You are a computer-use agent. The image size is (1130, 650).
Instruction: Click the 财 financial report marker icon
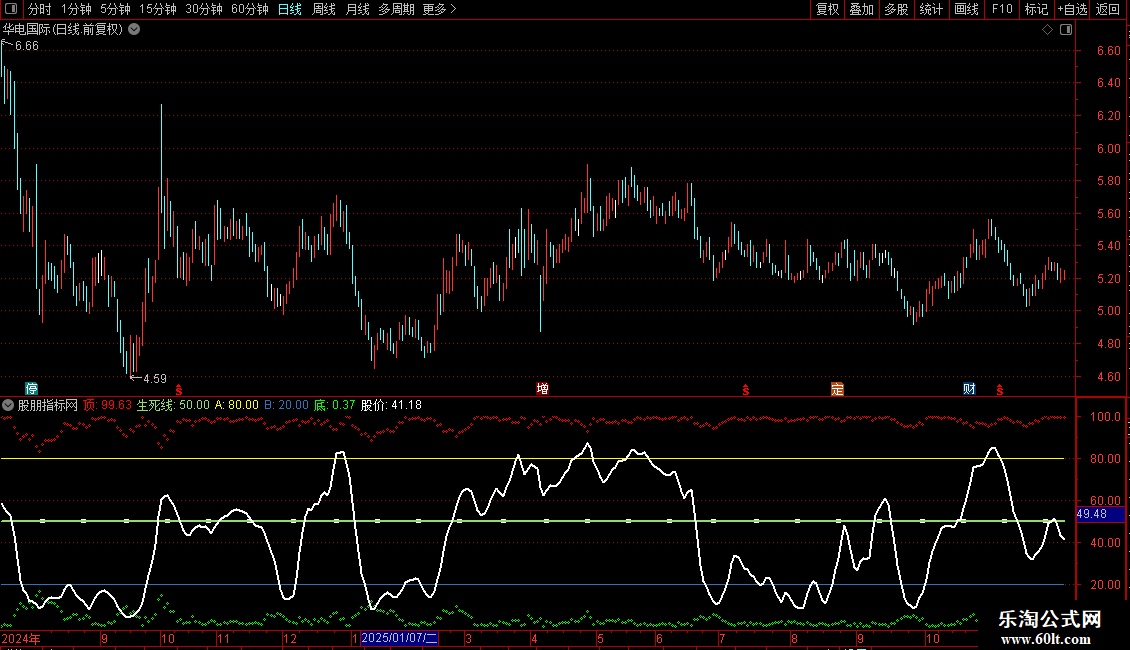click(x=969, y=388)
